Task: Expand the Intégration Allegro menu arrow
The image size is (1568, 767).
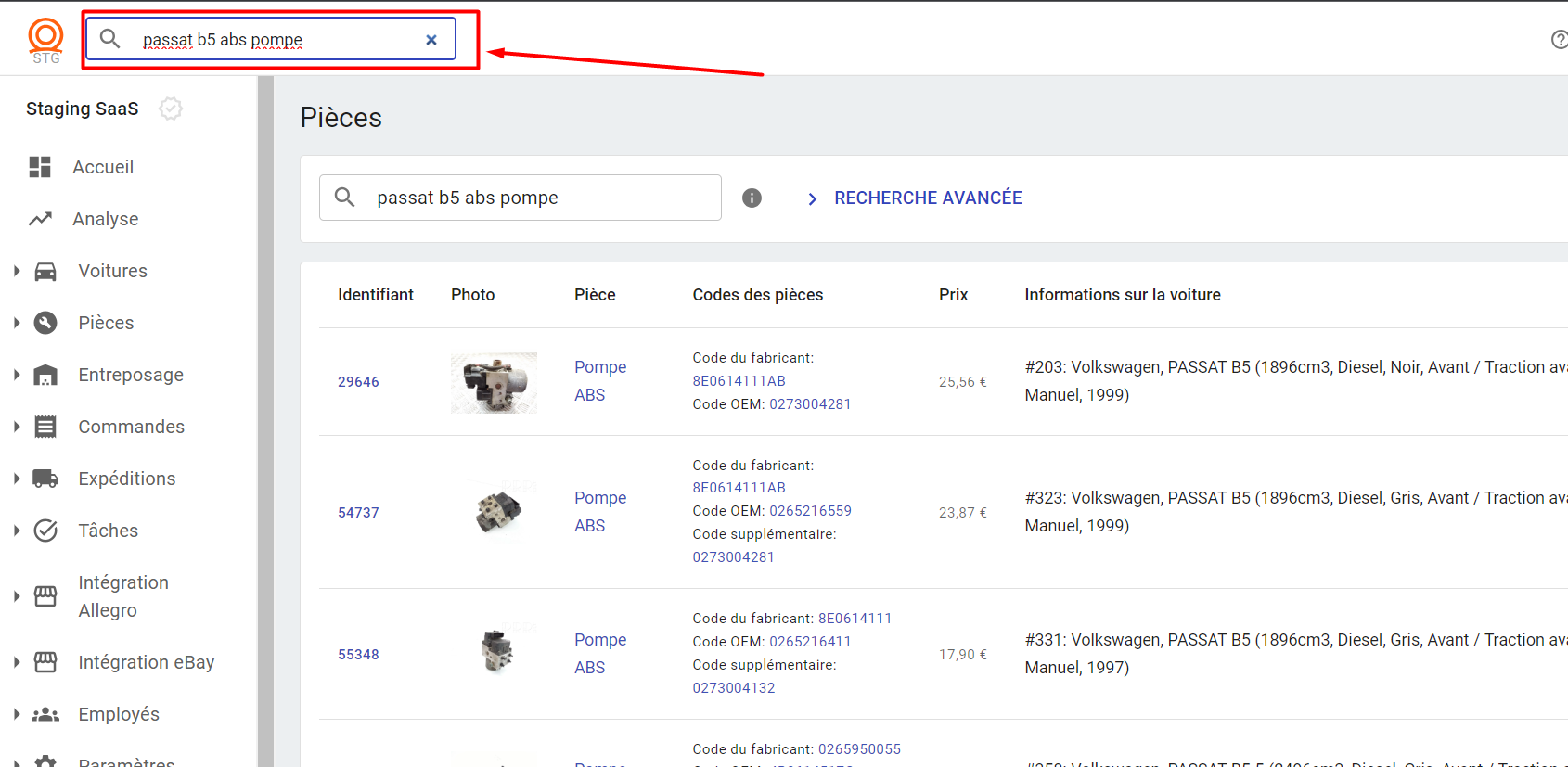Action: 17,596
